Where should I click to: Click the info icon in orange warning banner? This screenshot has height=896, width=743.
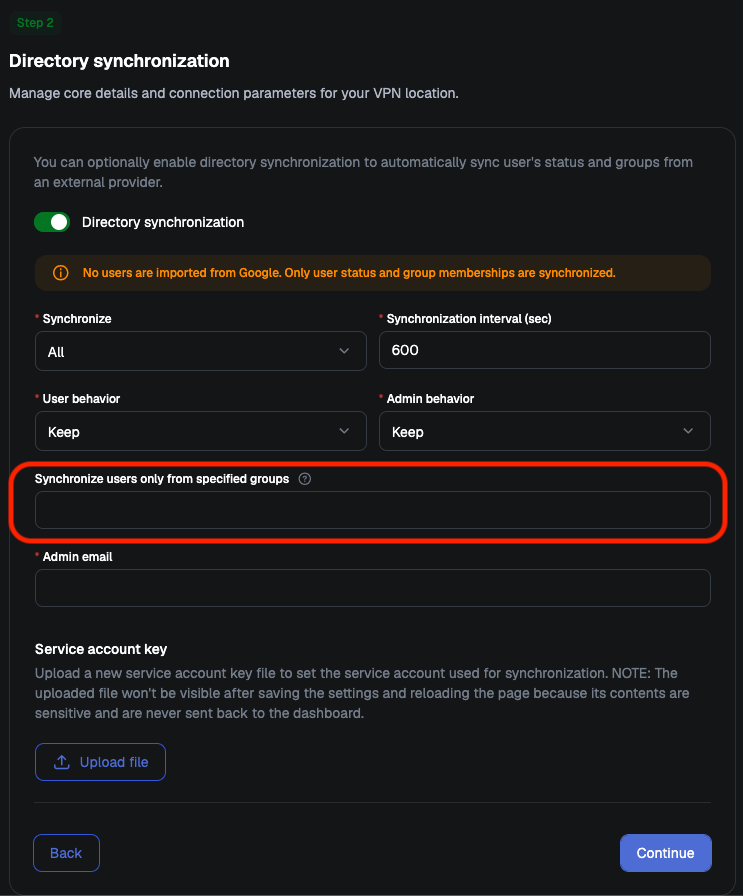pyautogui.click(x=61, y=273)
